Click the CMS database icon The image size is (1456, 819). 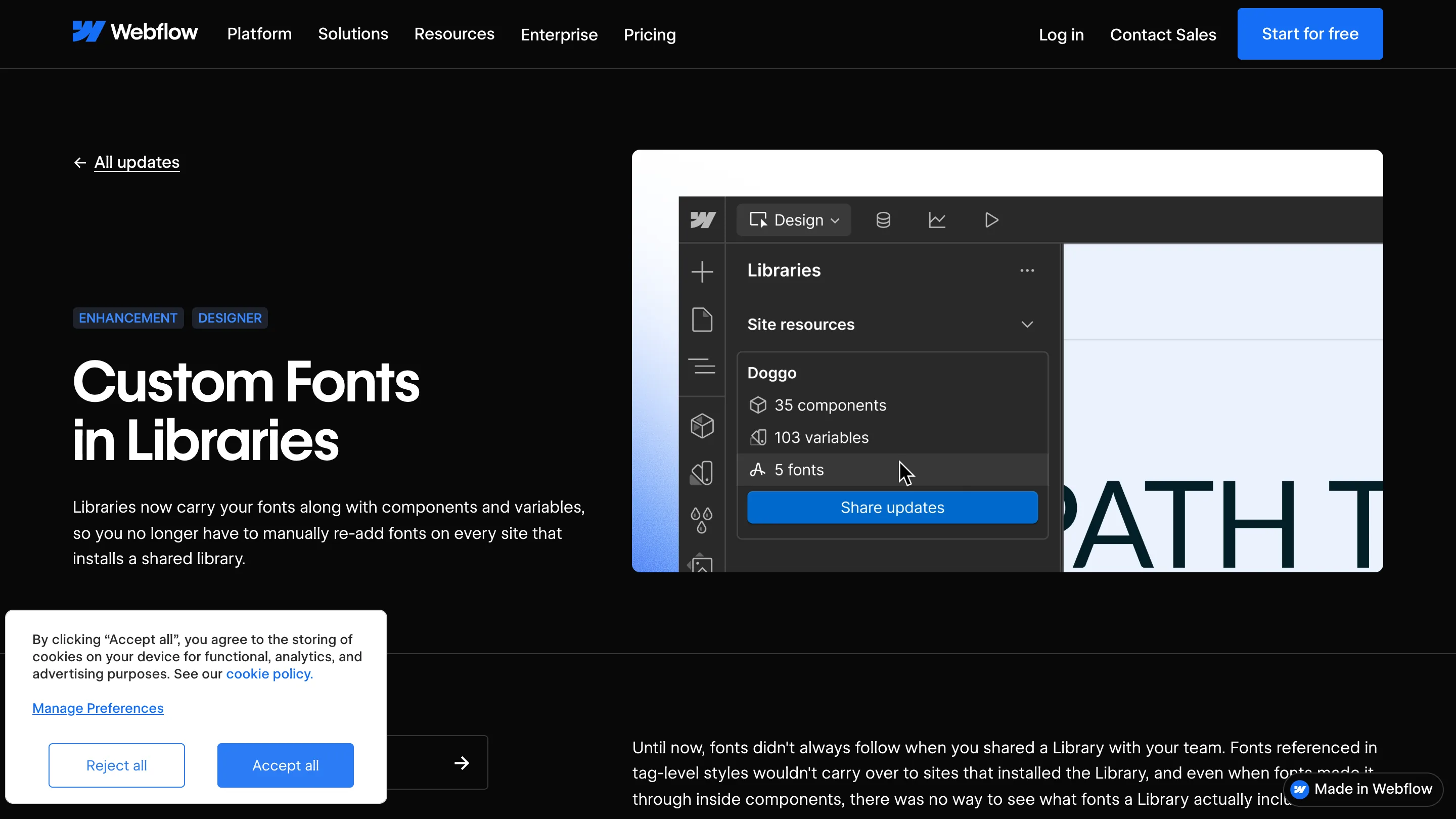[883, 220]
